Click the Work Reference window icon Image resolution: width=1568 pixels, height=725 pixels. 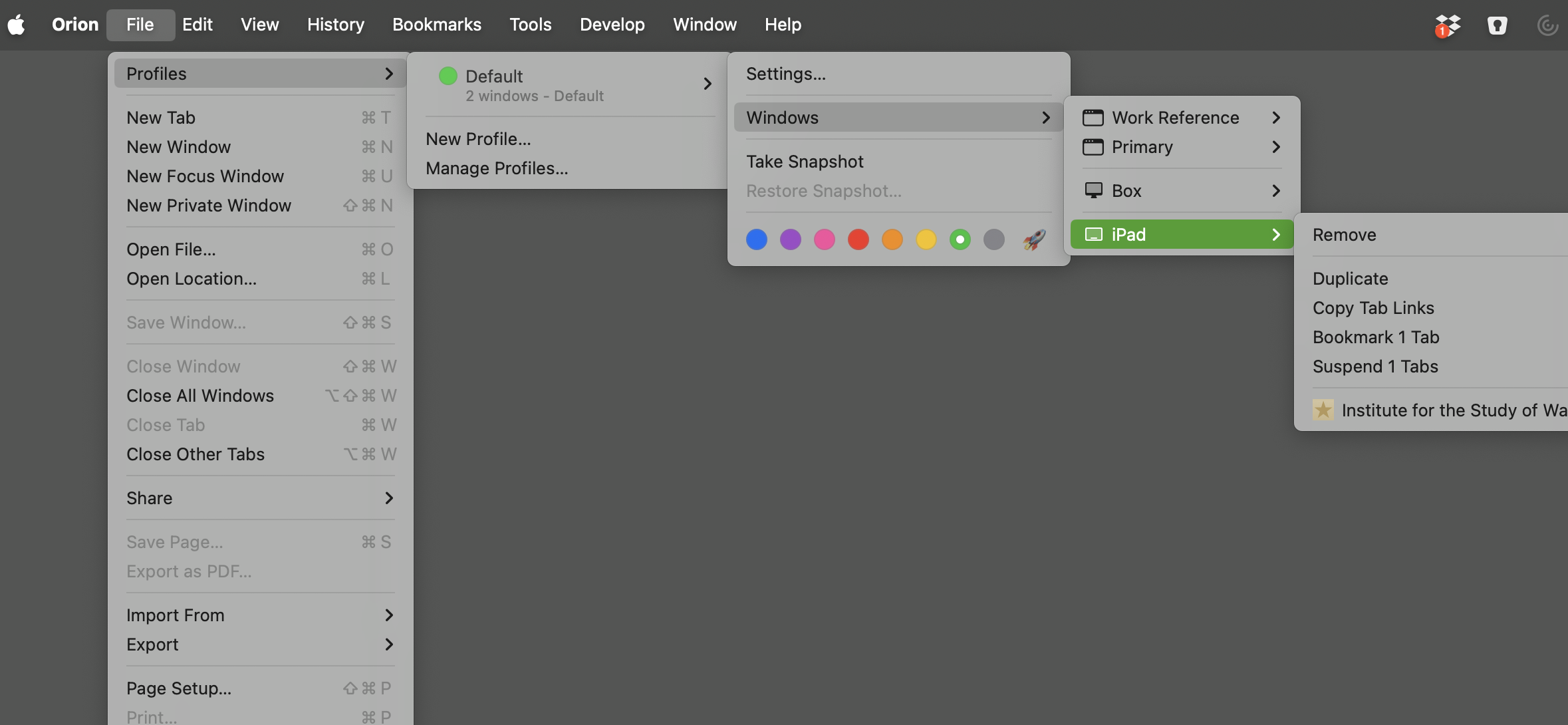tap(1093, 118)
